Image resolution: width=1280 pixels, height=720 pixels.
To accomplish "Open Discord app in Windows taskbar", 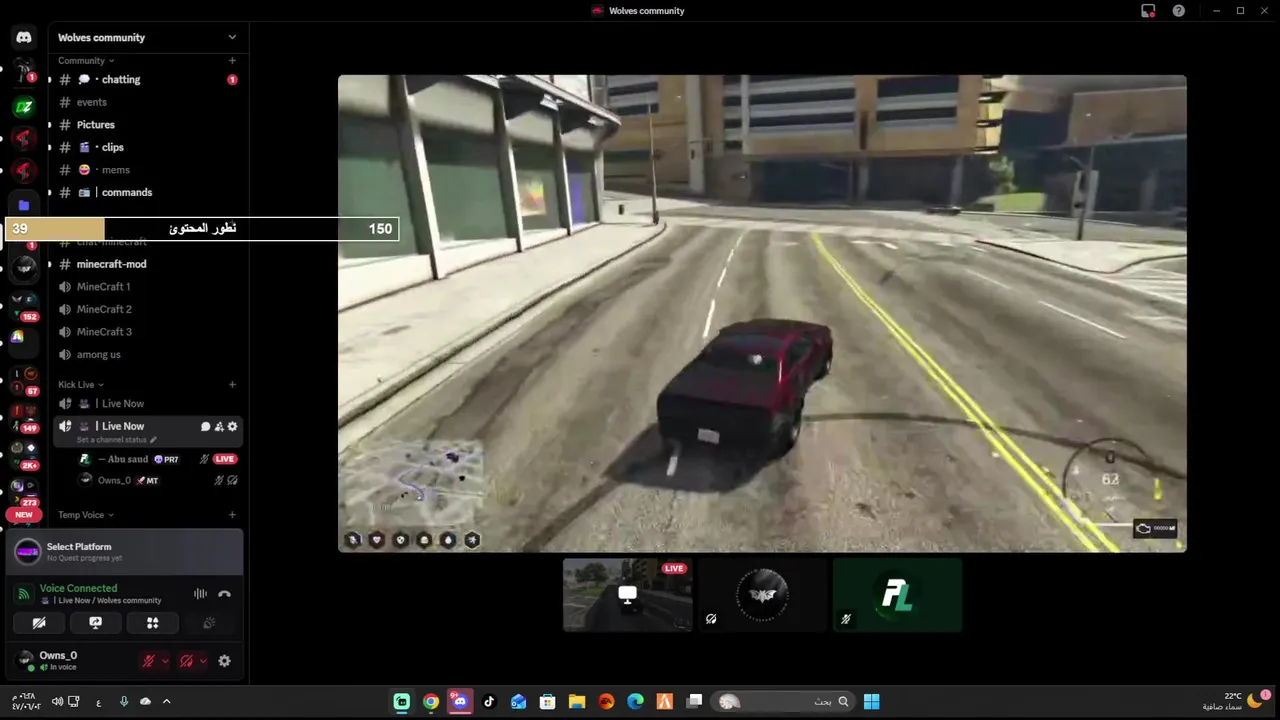I will click(460, 701).
